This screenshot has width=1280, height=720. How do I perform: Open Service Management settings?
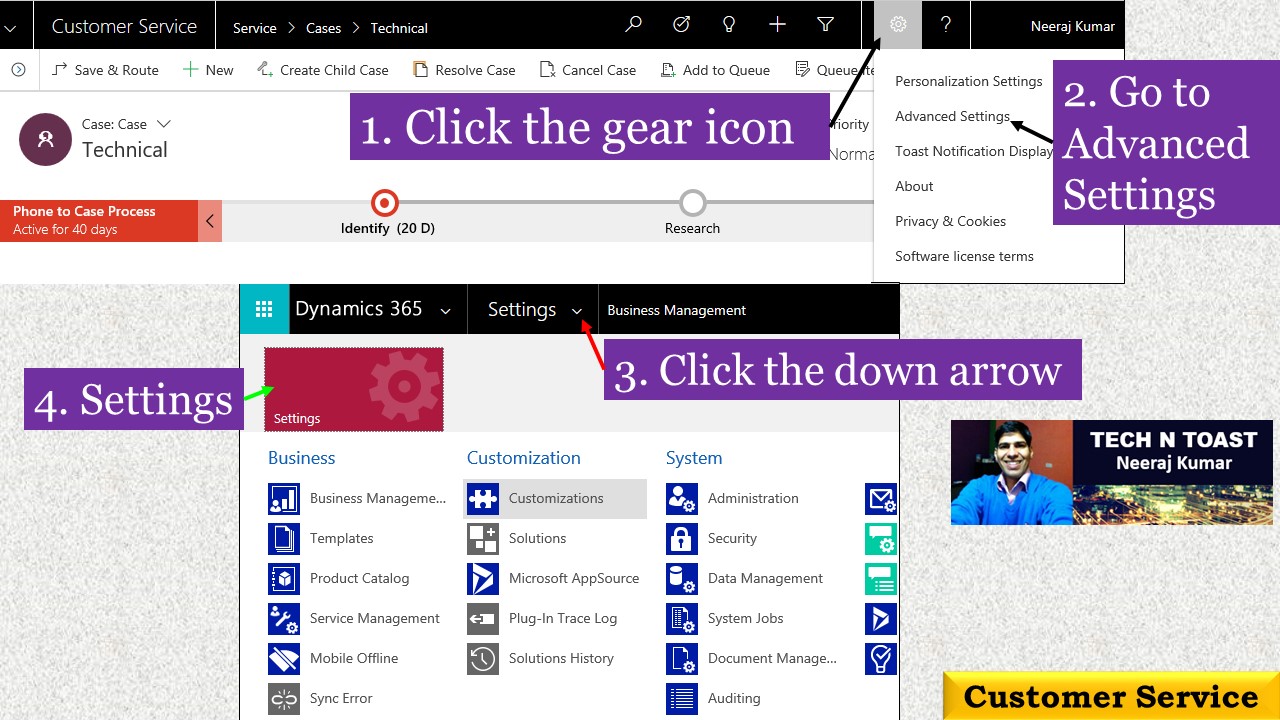(x=354, y=618)
